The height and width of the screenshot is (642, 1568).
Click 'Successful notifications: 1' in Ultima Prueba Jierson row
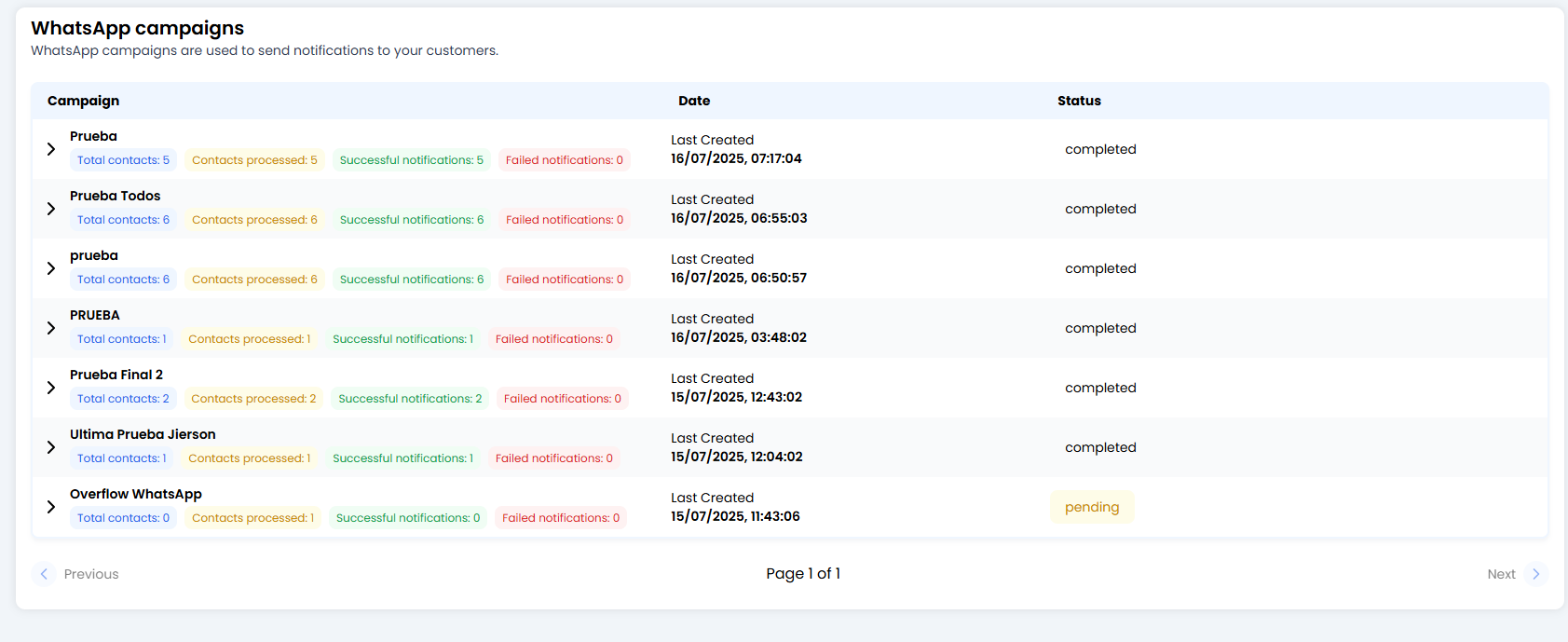click(402, 458)
